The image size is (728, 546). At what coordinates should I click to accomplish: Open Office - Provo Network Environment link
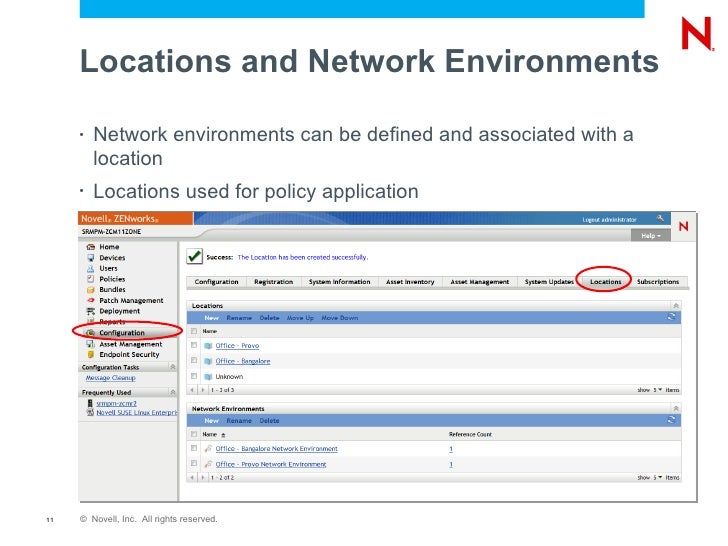(271, 464)
